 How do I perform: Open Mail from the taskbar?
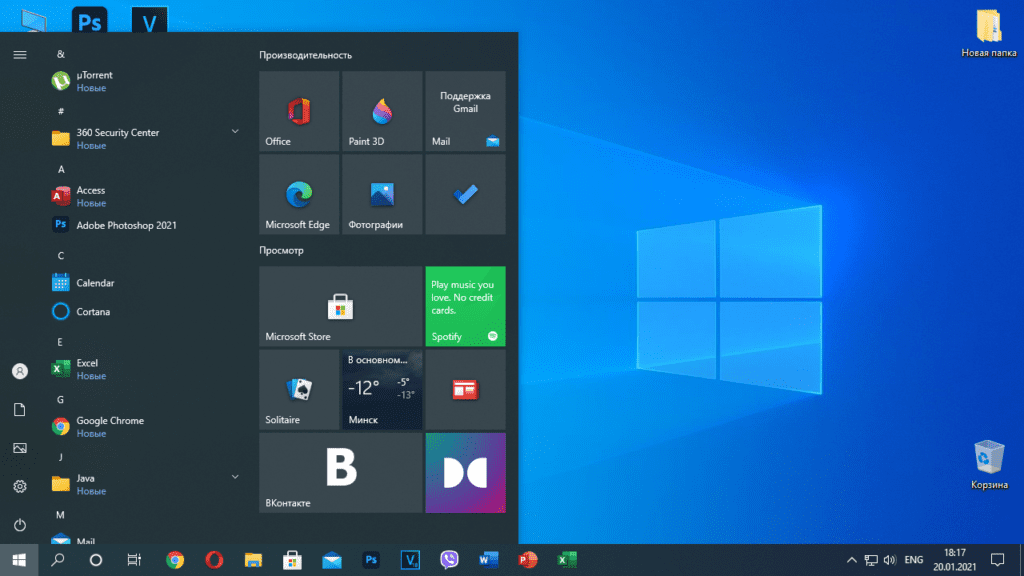coord(332,560)
